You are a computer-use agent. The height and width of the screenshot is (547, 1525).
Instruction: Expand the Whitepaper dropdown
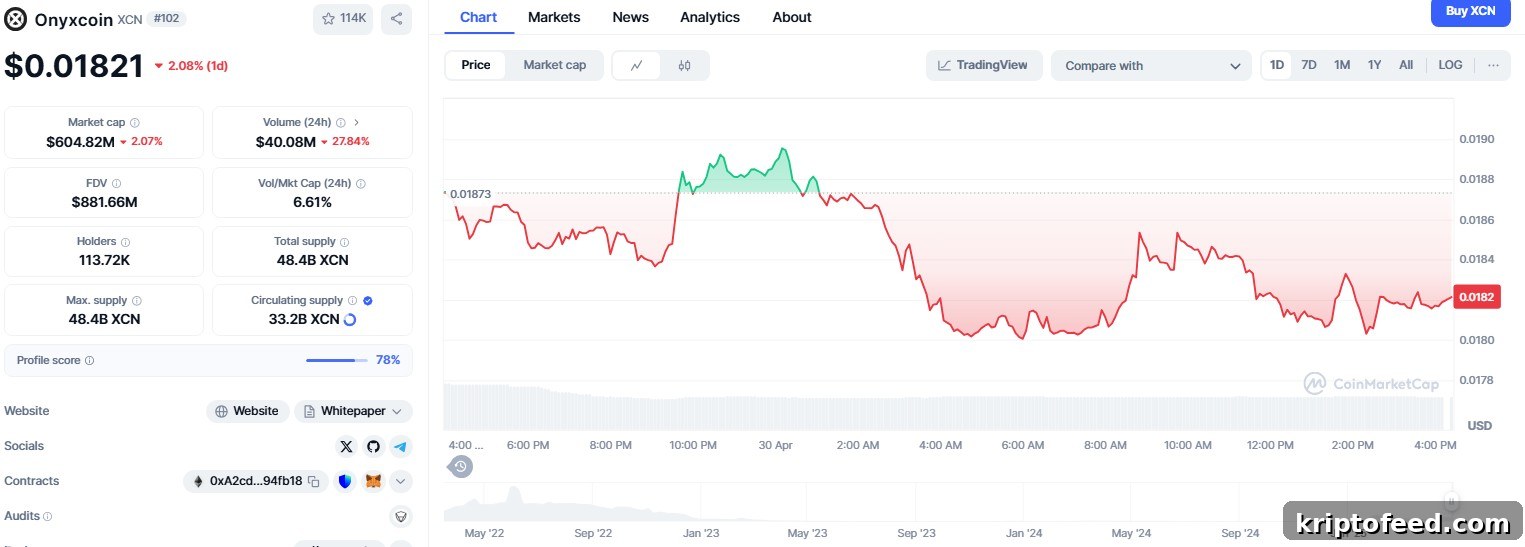[353, 411]
